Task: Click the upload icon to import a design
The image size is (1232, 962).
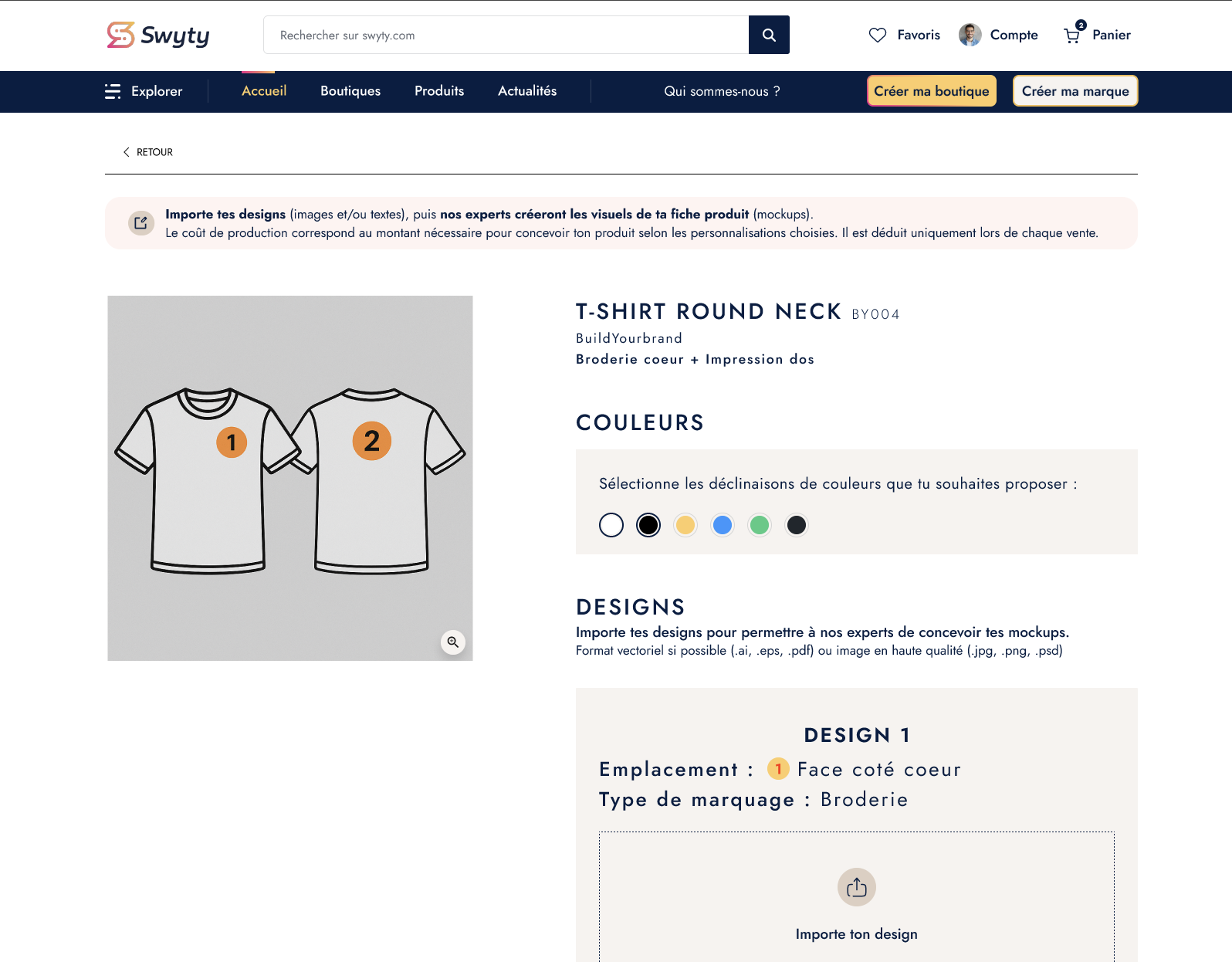Action: coord(856,887)
